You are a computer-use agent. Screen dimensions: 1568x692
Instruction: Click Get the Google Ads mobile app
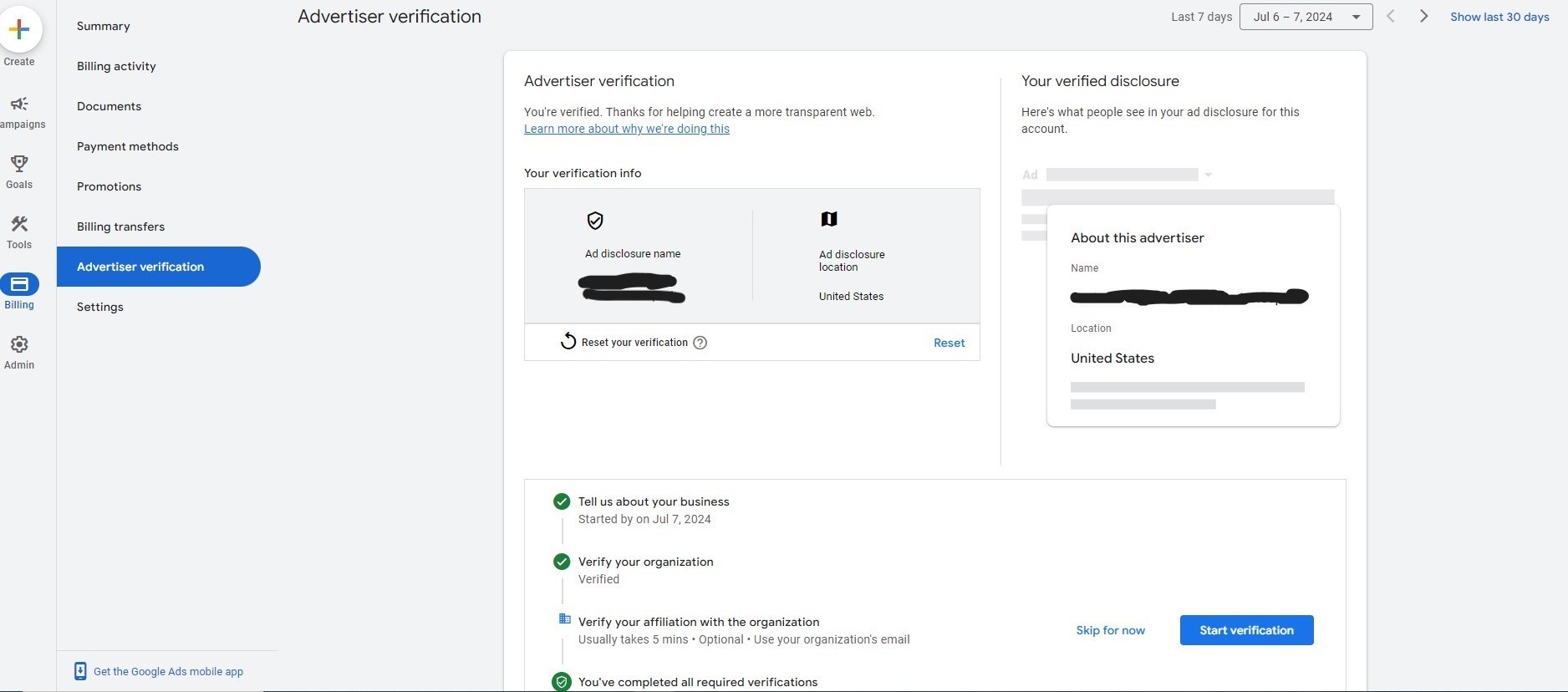point(168,671)
